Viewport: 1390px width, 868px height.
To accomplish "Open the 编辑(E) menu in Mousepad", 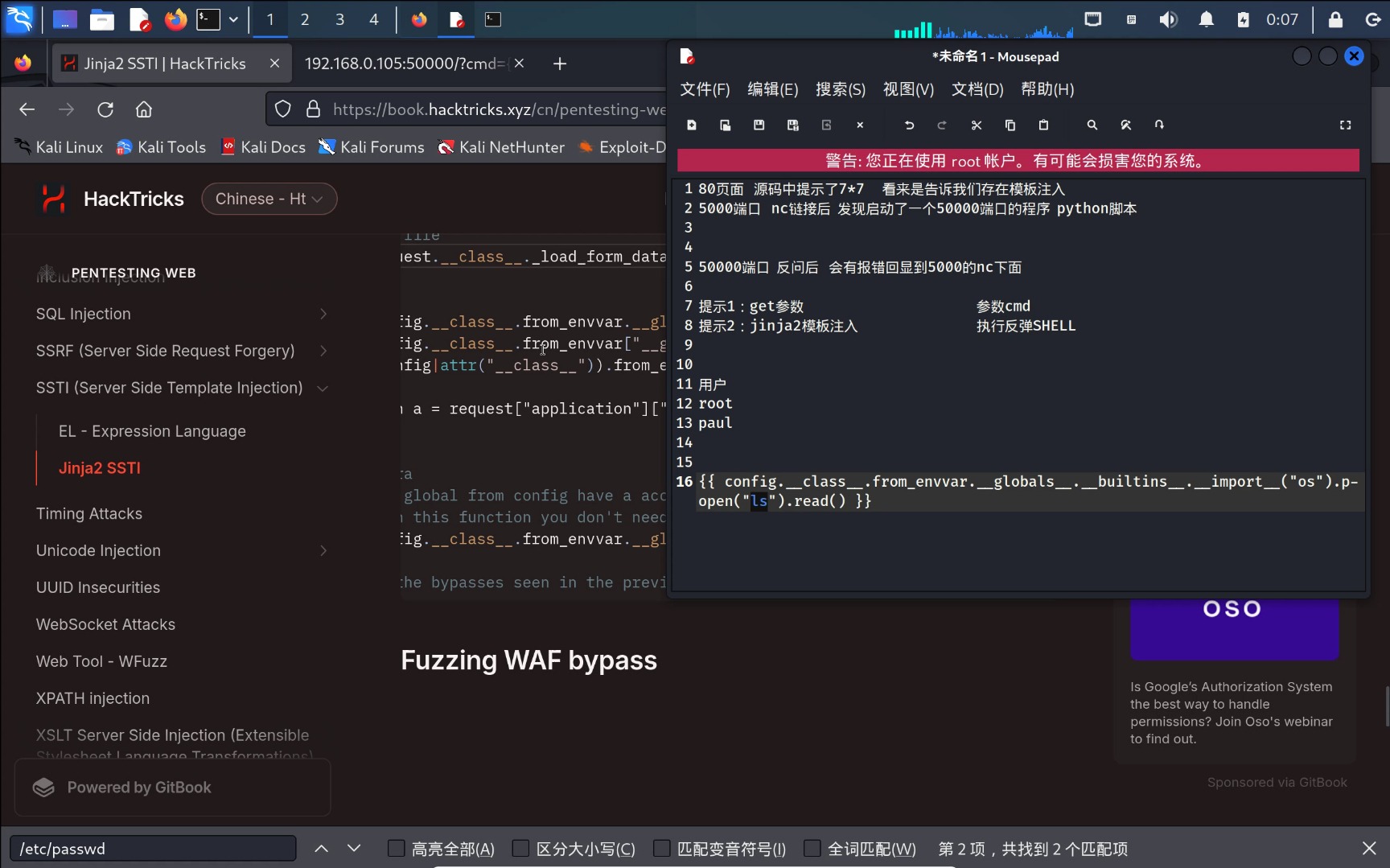I will click(772, 89).
